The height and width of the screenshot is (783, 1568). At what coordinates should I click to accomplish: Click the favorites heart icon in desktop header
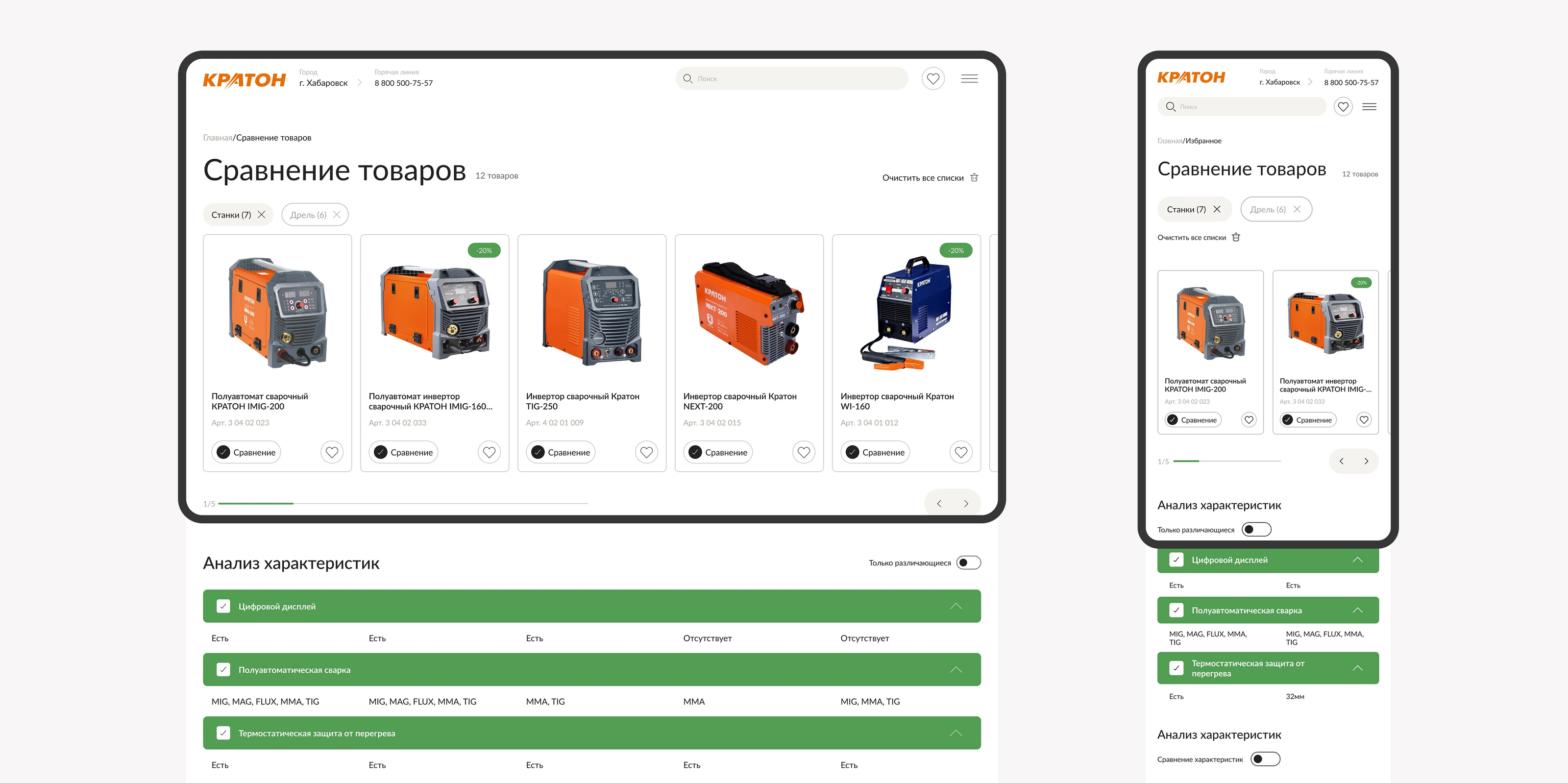[x=932, y=78]
